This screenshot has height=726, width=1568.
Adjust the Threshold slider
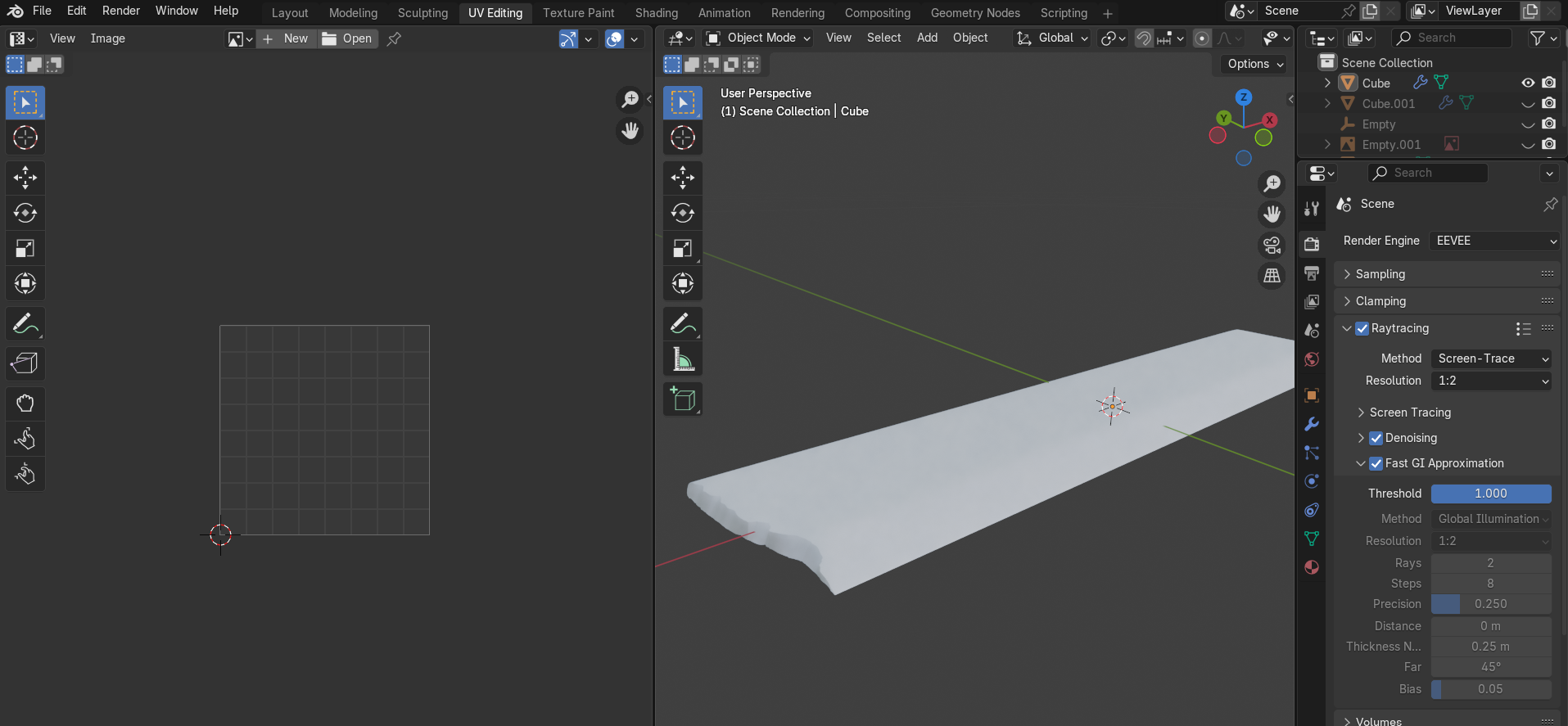(1490, 494)
